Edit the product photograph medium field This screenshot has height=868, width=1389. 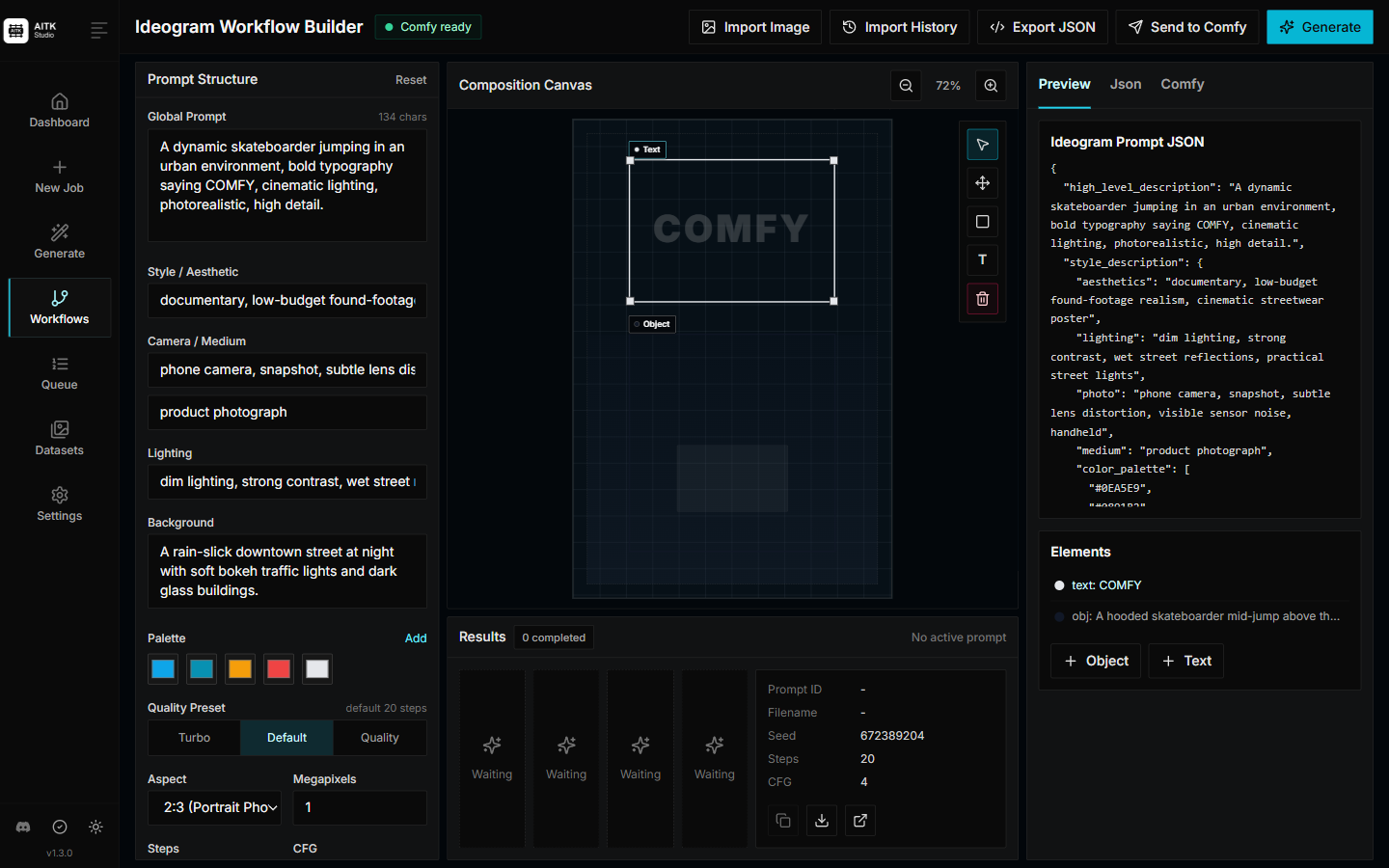point(286,413)
